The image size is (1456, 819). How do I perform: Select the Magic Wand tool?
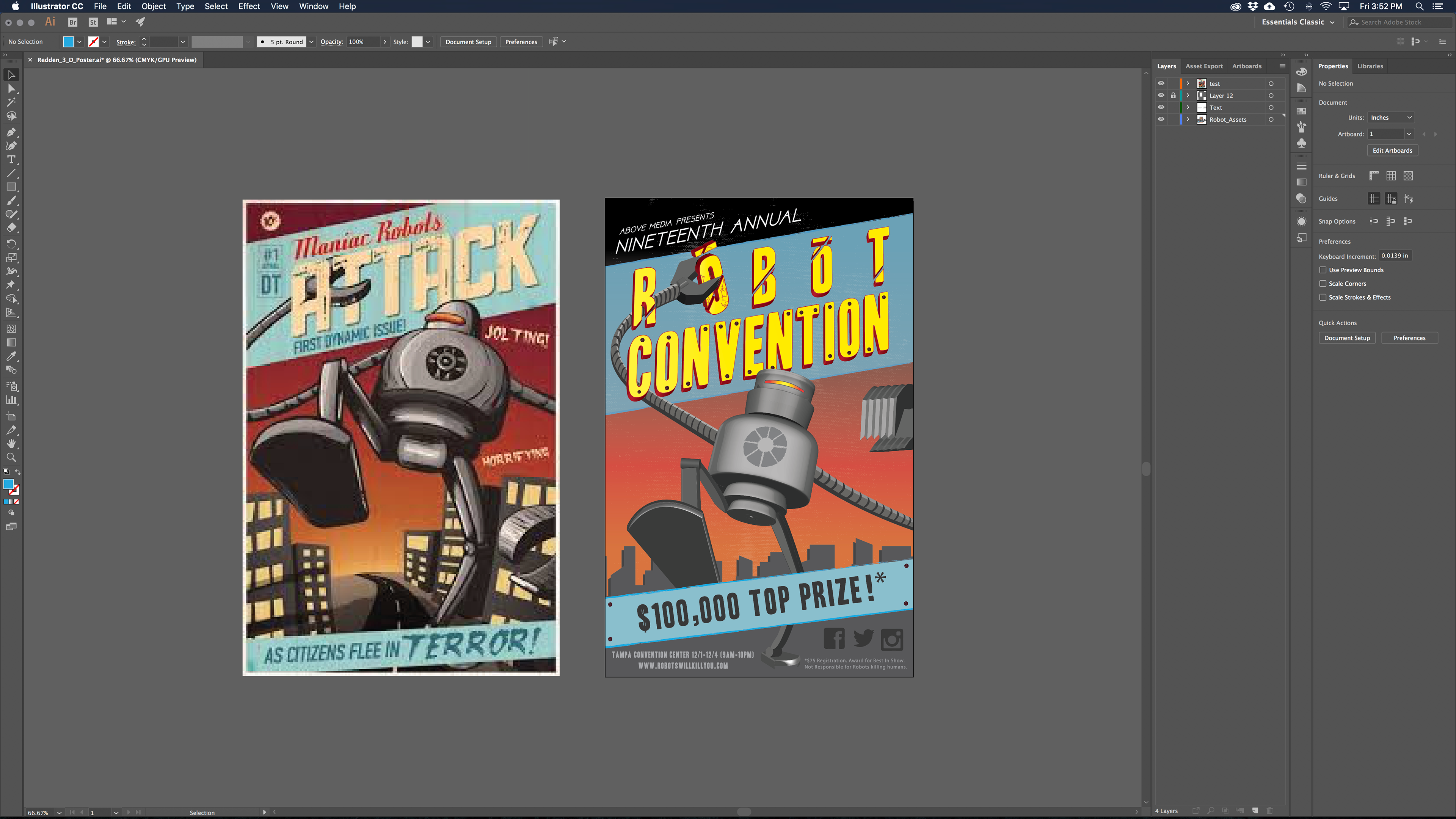[x=11, y=102]
